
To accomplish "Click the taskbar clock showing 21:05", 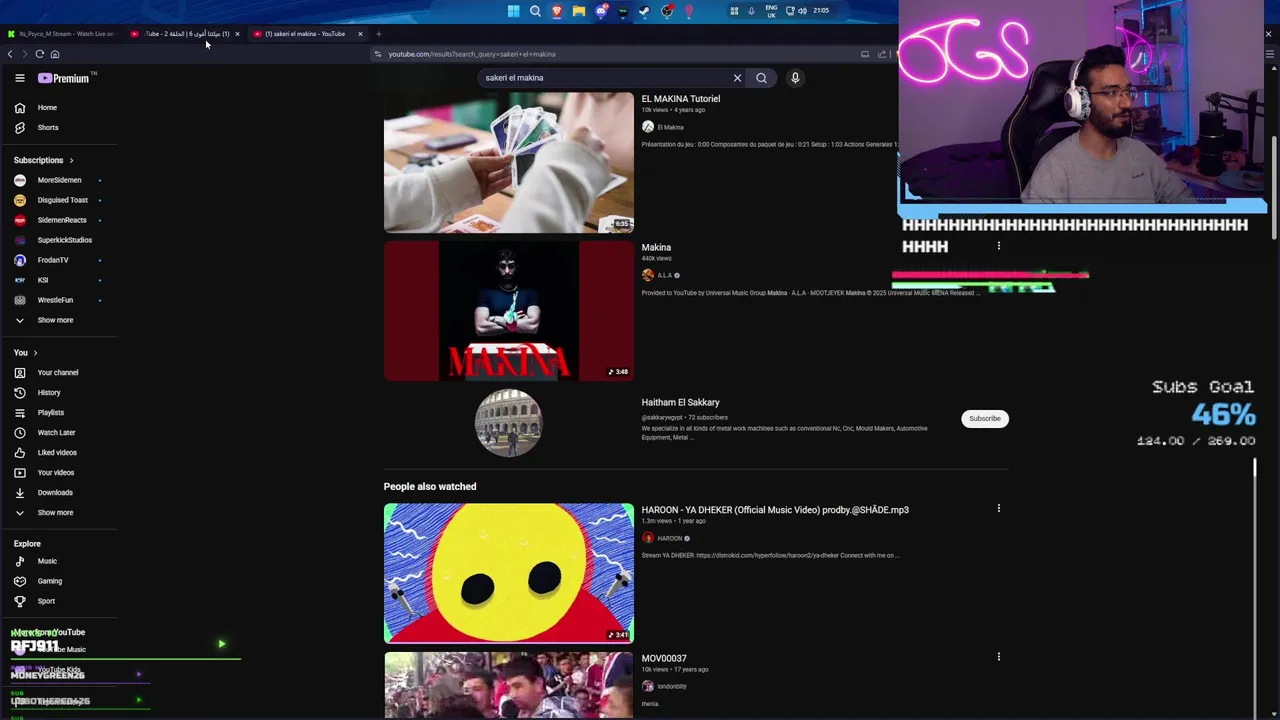I will [821, 11].
